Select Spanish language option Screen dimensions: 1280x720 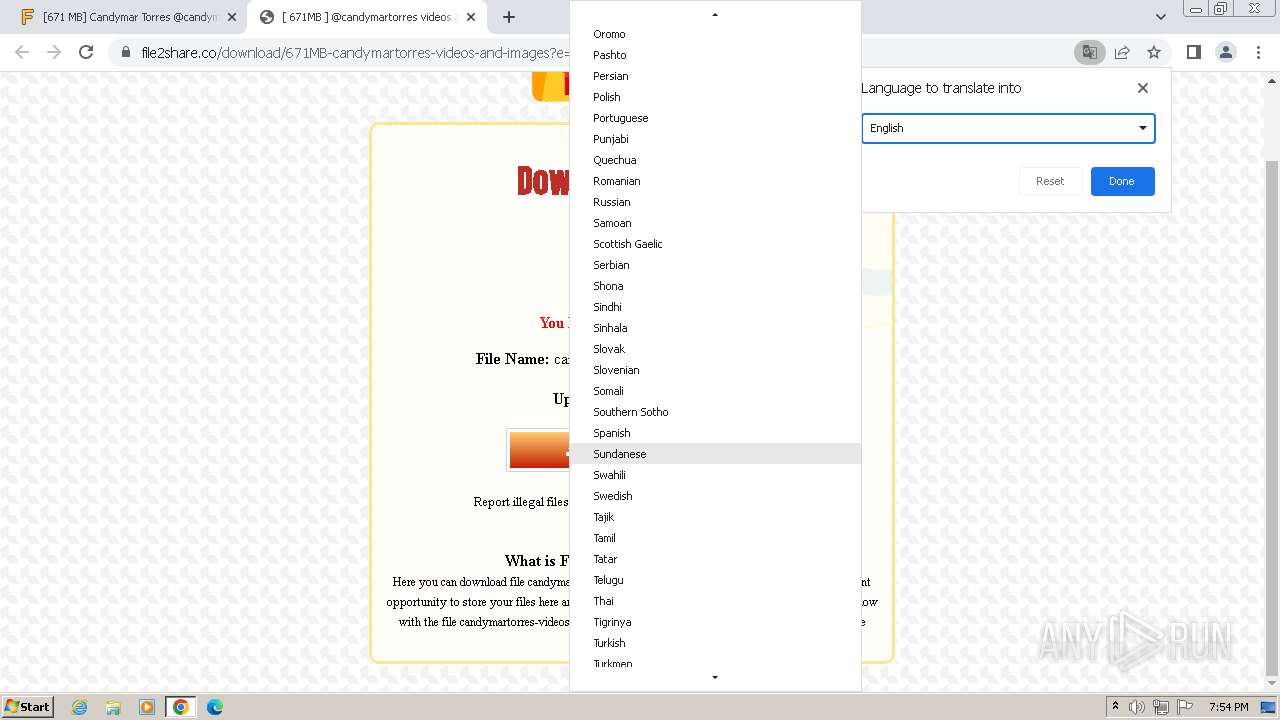pos(715,433)
